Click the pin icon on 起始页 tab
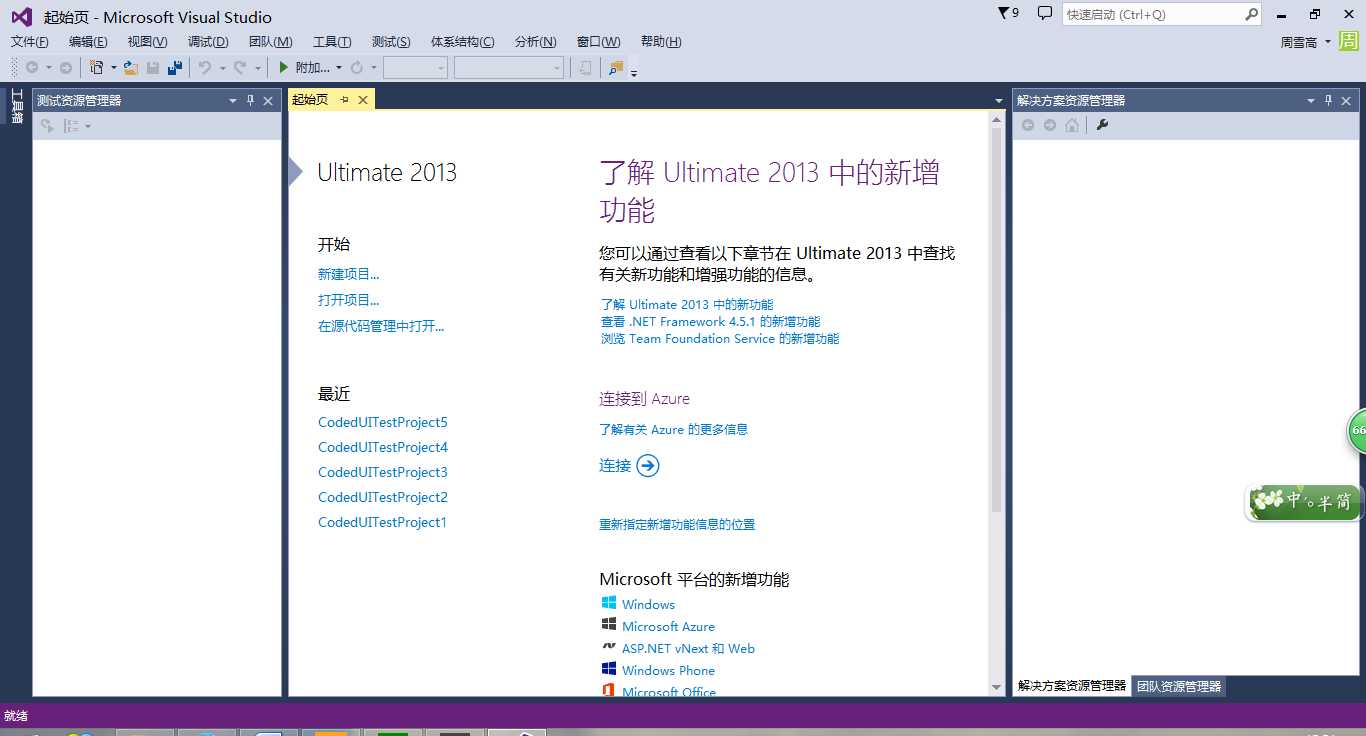Screen dimensions: 1366x736 [344, 99]
